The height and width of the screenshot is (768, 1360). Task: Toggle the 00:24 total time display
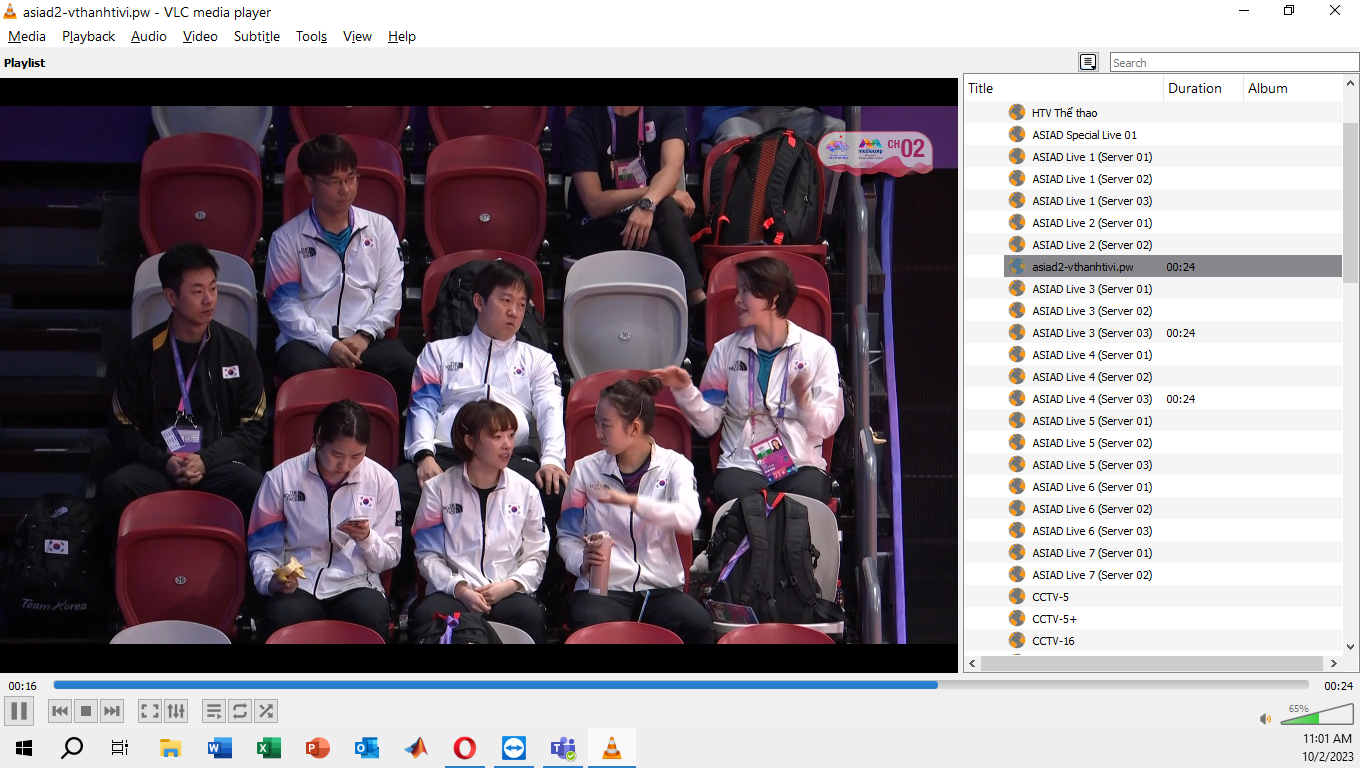tap(1338, 686)
